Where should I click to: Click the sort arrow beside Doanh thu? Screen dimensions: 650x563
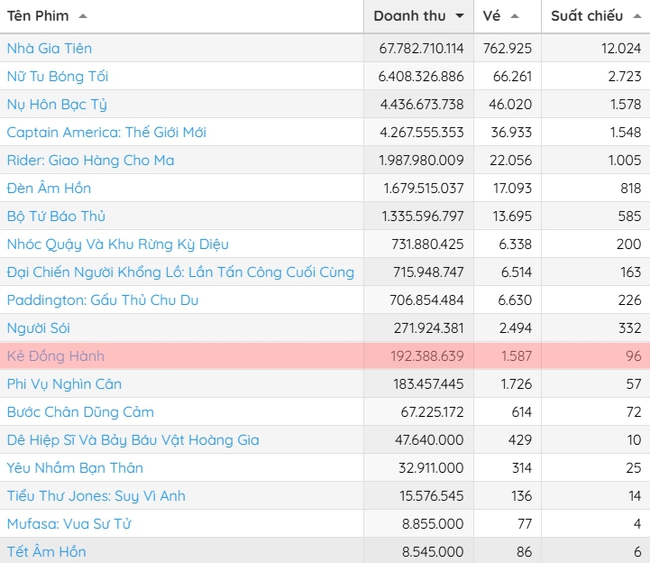pyautogui.click(x=459, y=16)
